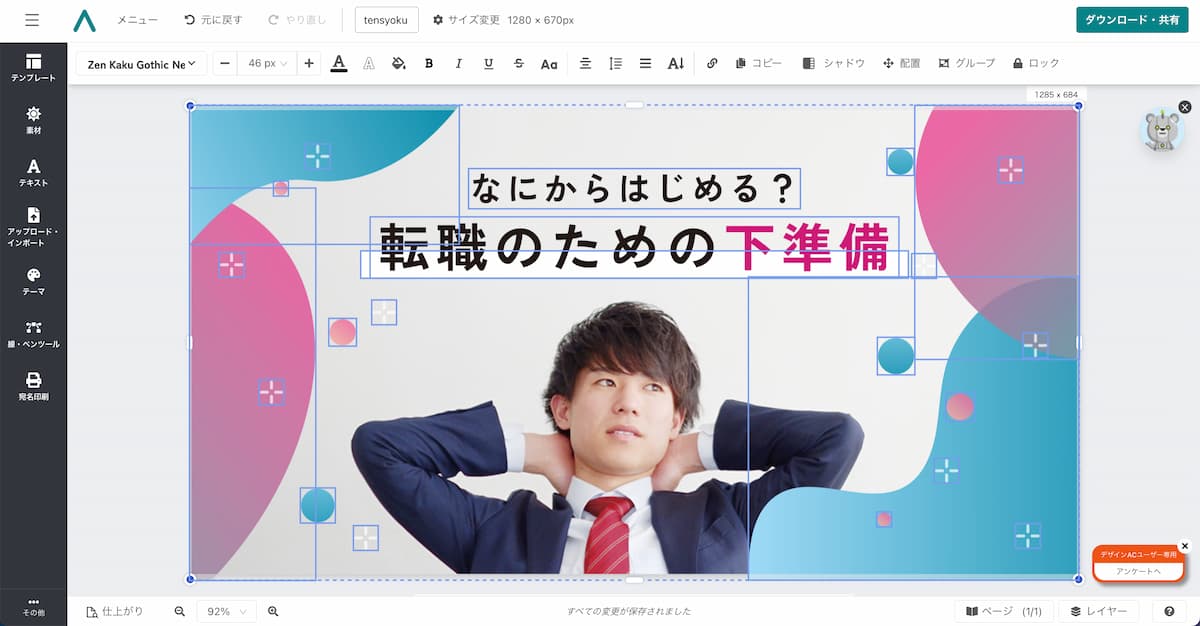Decrease font size with minus

tap(225, 63)
